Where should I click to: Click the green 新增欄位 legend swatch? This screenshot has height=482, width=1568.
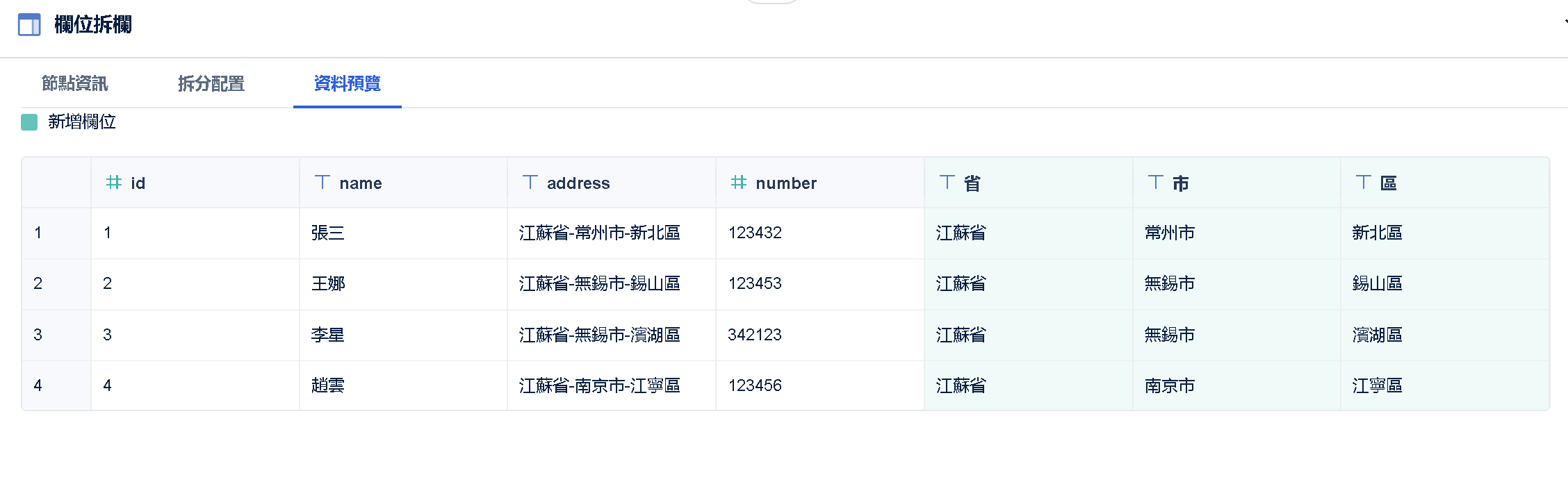[29, 122]
